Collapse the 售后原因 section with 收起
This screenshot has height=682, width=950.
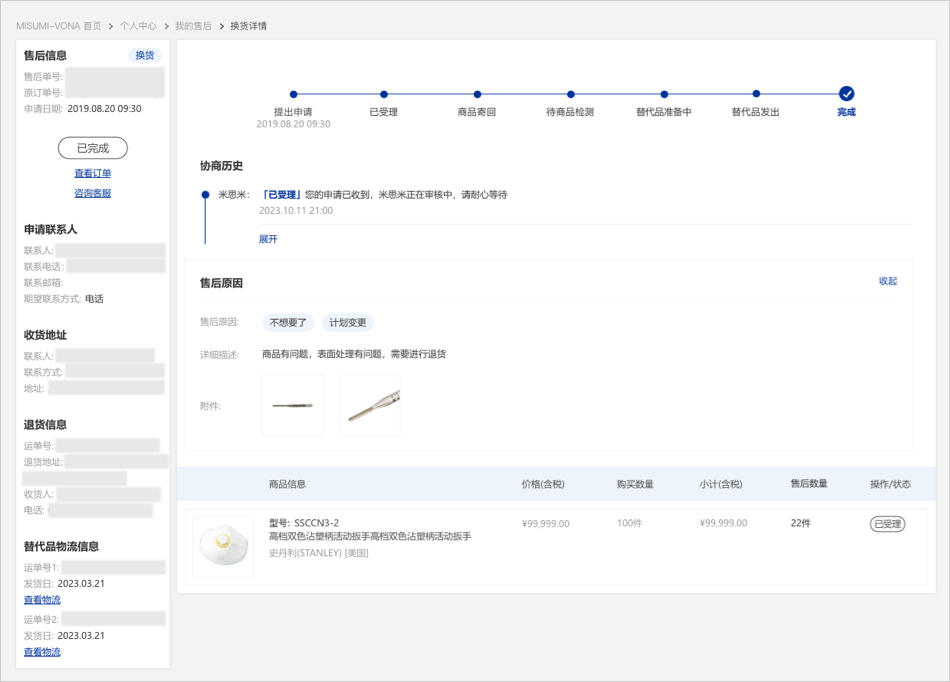(887, 281)
